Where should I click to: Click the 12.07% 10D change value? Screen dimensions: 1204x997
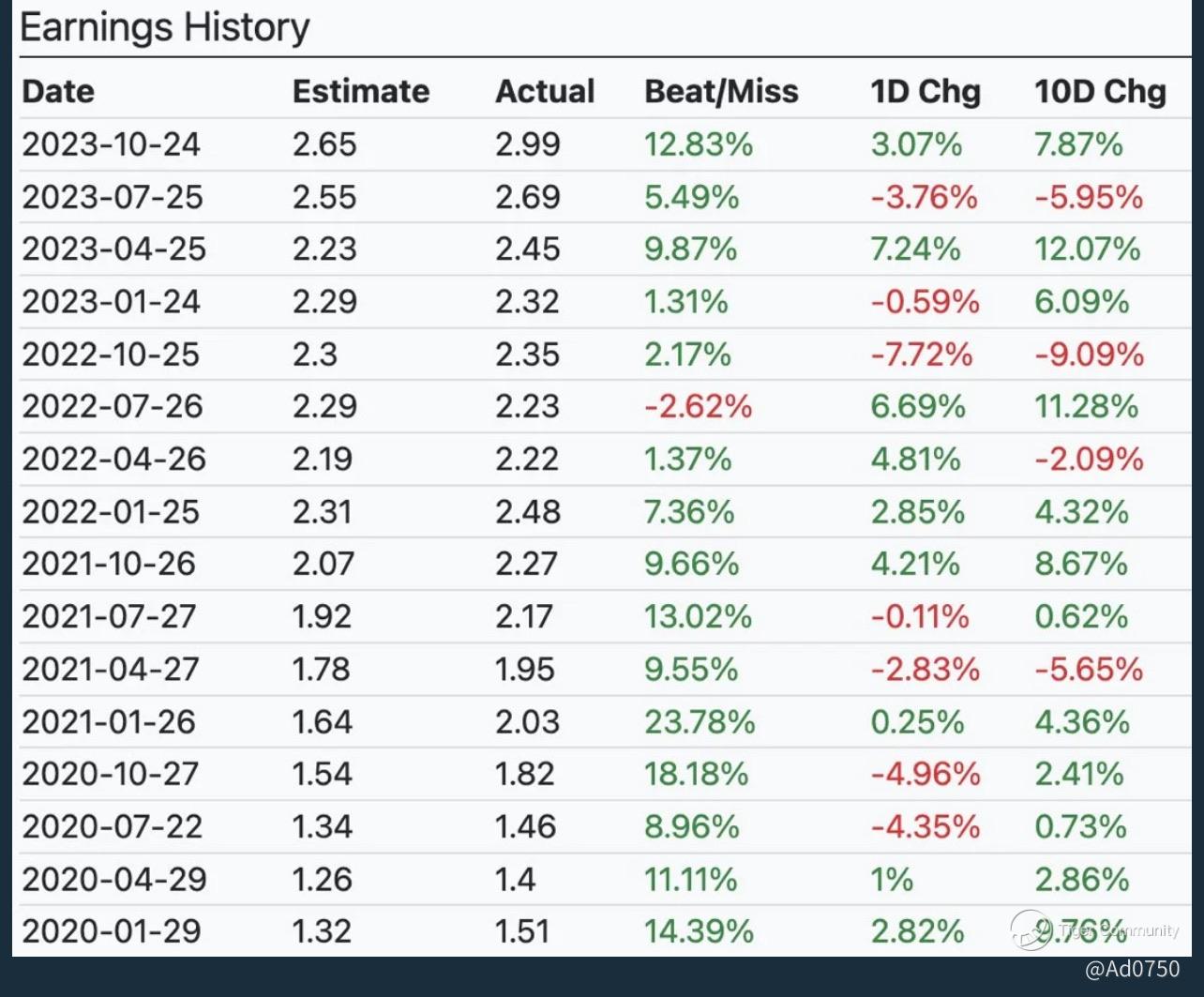coord(1087,249)
